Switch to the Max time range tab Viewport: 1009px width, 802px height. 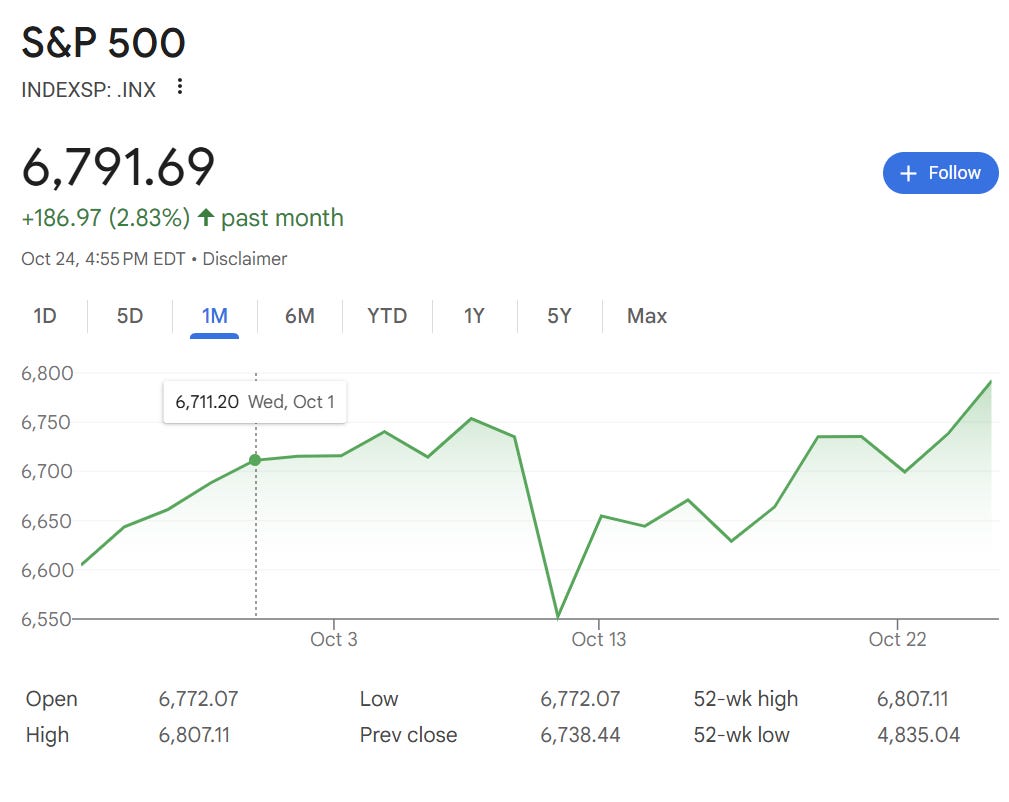click(647, 316)
